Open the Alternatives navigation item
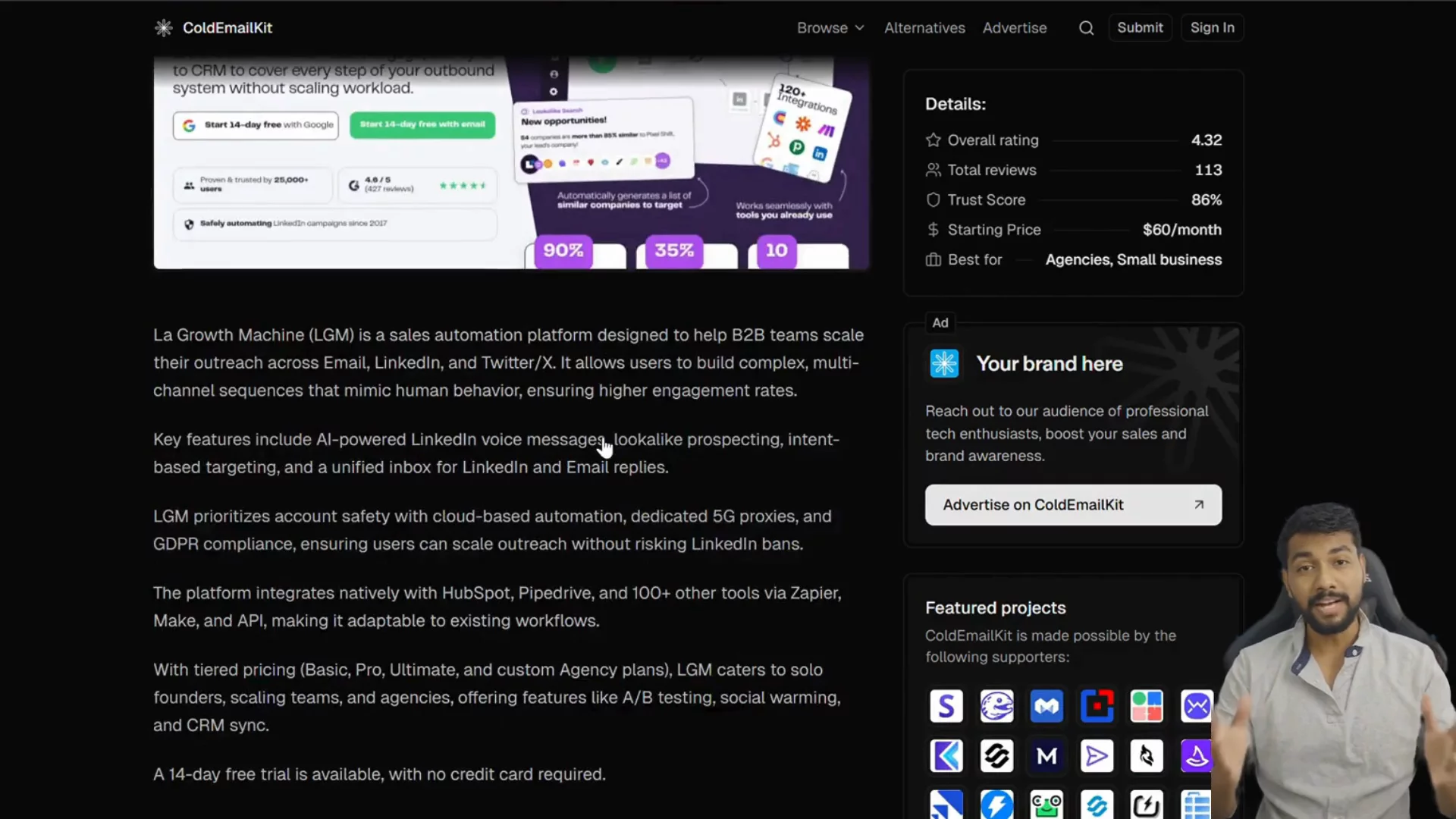This screenshot has height=819, width=1456. point(924,27)
